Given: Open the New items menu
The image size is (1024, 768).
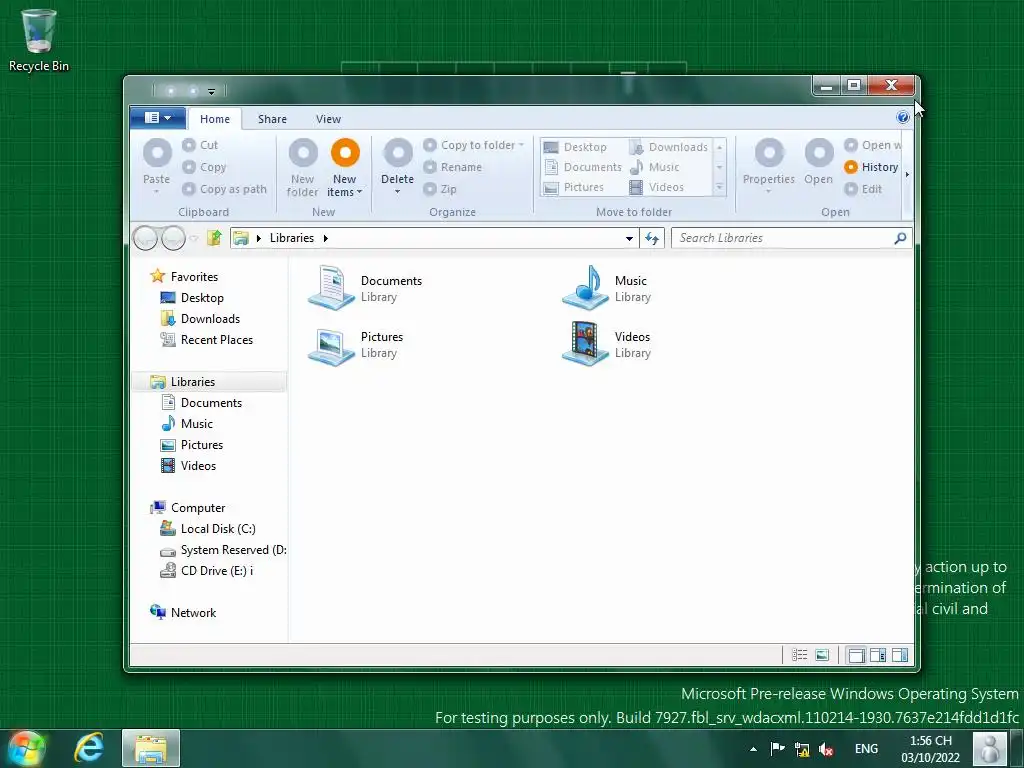Looking at the screenshot, I should click(x=345, y=167).
